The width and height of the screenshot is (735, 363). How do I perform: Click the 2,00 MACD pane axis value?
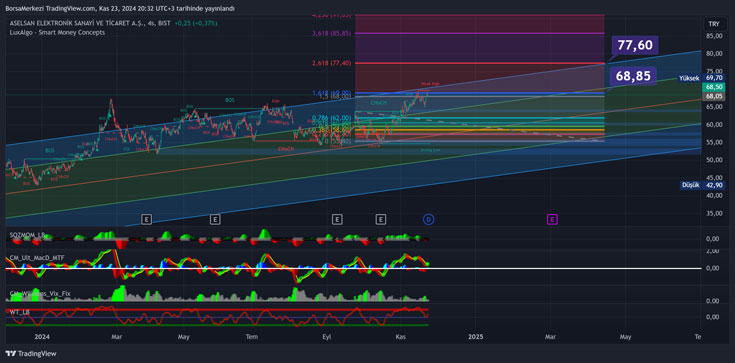point(712,251)
